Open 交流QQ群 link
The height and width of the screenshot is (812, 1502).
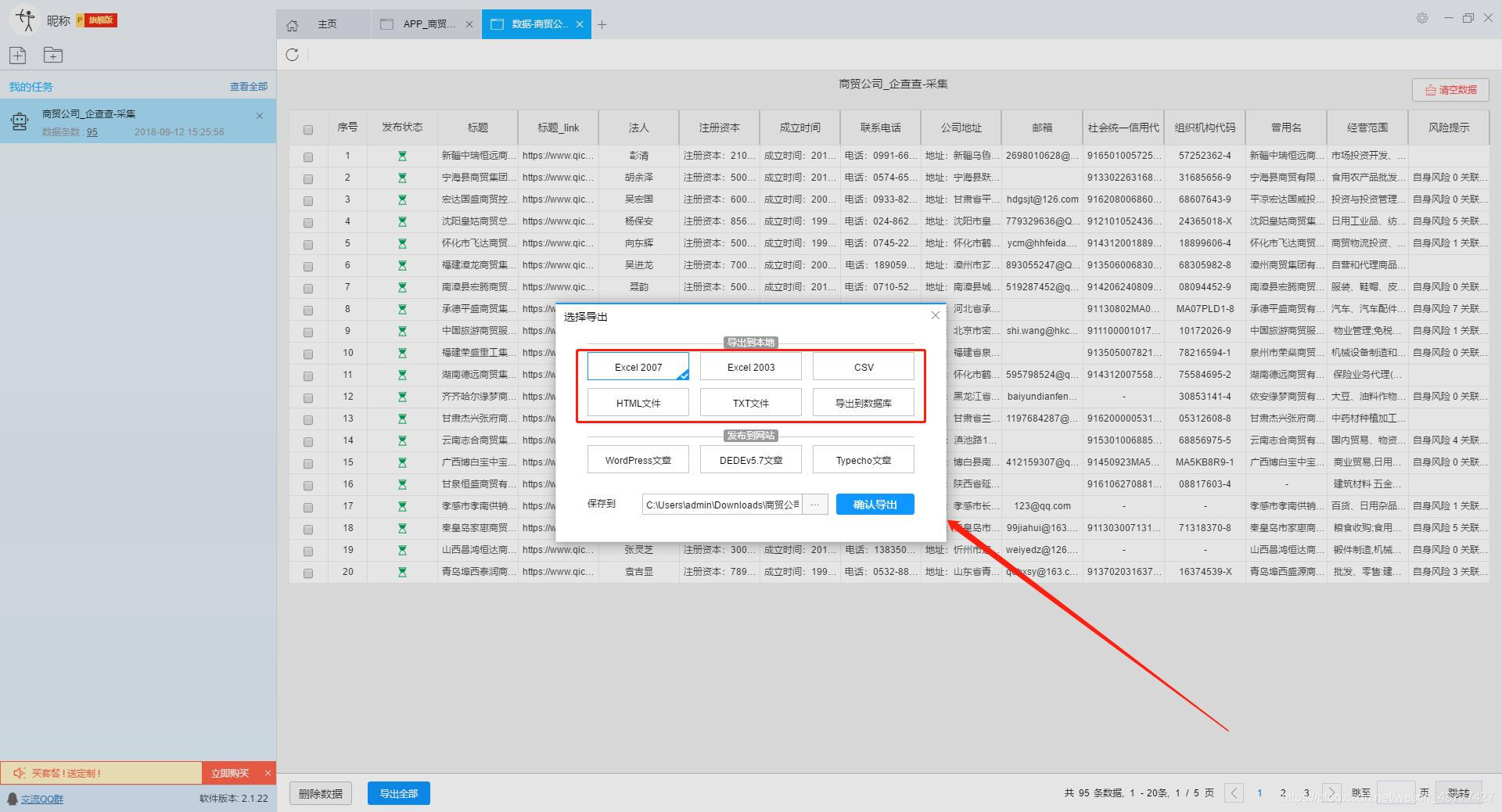tap(42, 799)
